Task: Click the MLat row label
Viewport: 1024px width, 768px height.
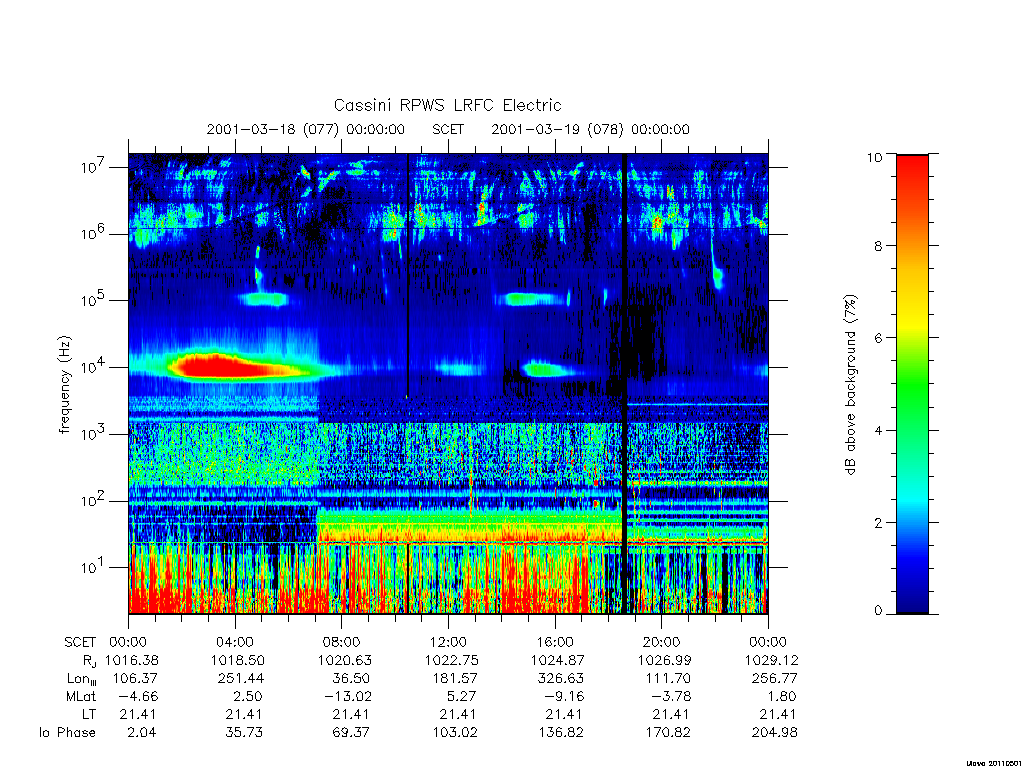Action: [x=81, y=696]
